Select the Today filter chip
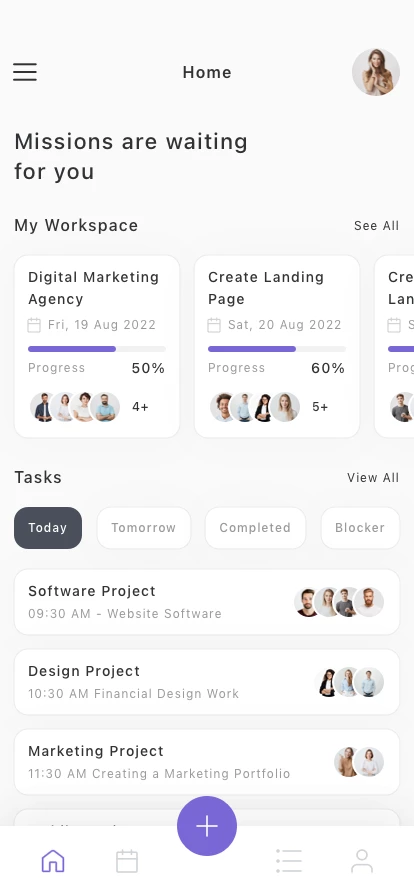This screenshot has height=896, width=414. (x=48, y=528)
